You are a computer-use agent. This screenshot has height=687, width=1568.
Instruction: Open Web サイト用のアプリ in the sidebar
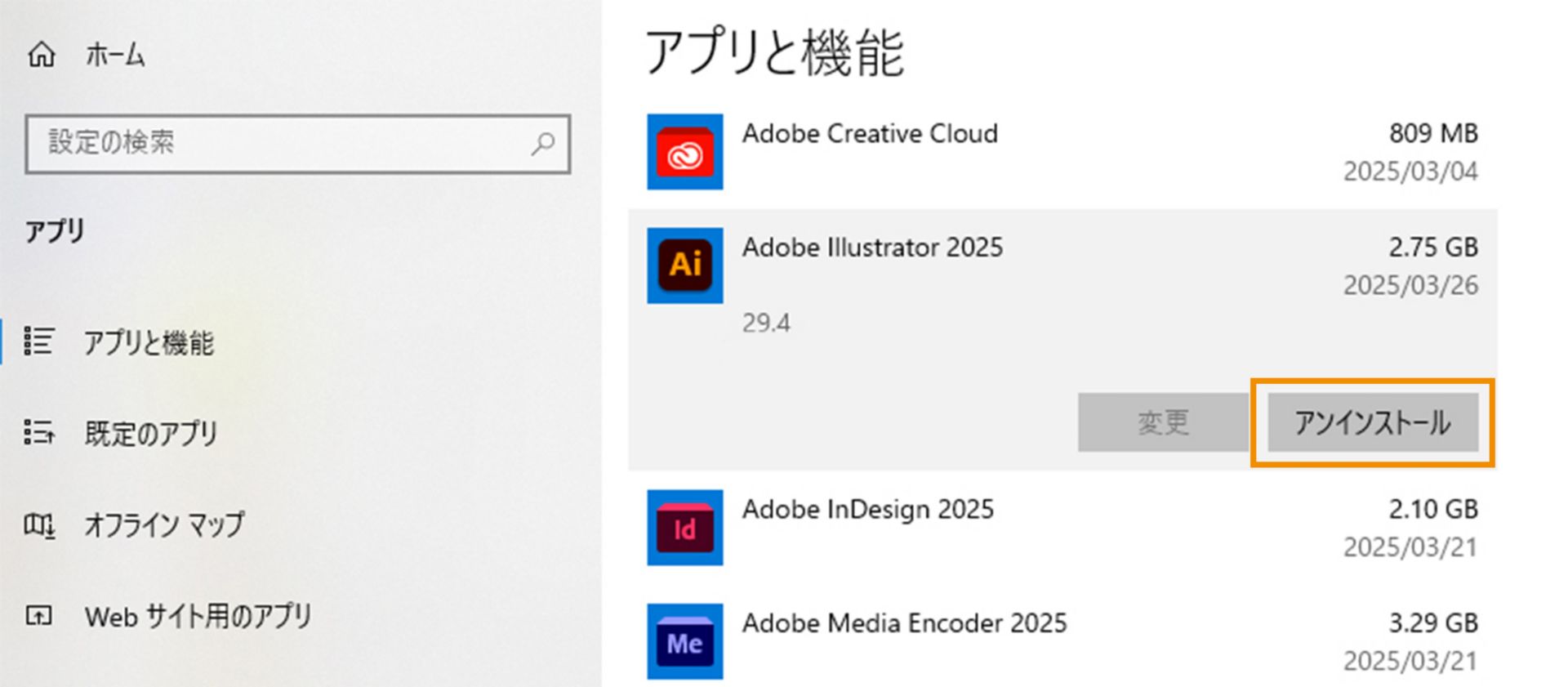(x=198, y=616)
